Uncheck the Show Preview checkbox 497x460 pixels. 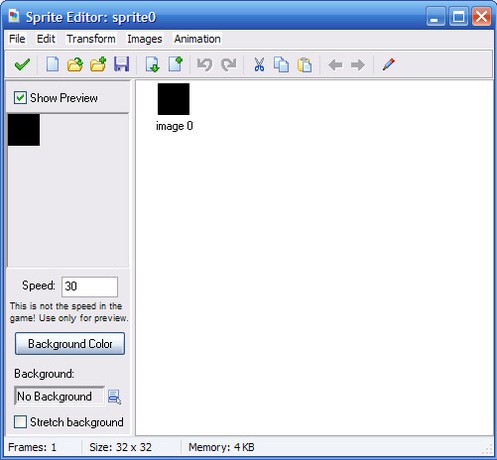(x=20, y=98)
